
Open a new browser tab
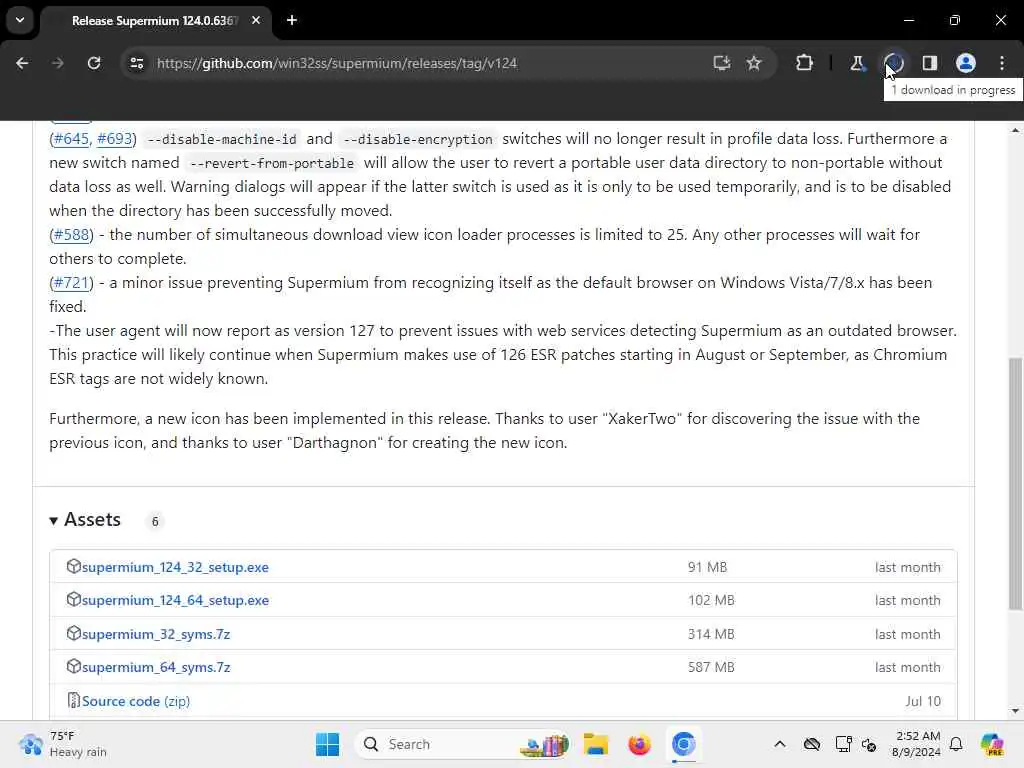[292, 20]
